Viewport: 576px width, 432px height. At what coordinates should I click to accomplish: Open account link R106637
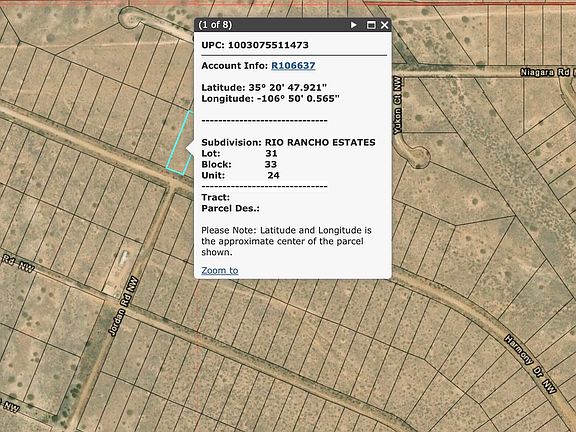293,66
